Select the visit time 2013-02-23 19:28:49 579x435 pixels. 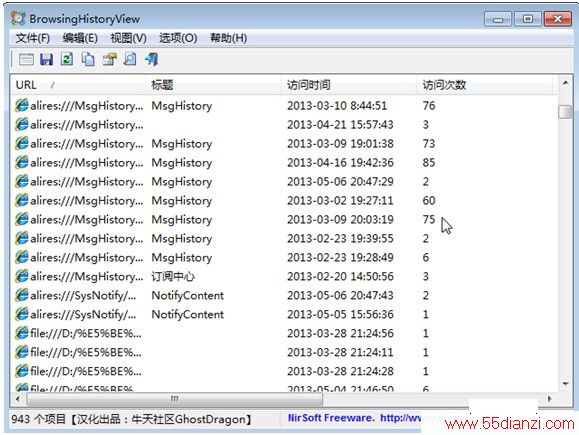340,257
